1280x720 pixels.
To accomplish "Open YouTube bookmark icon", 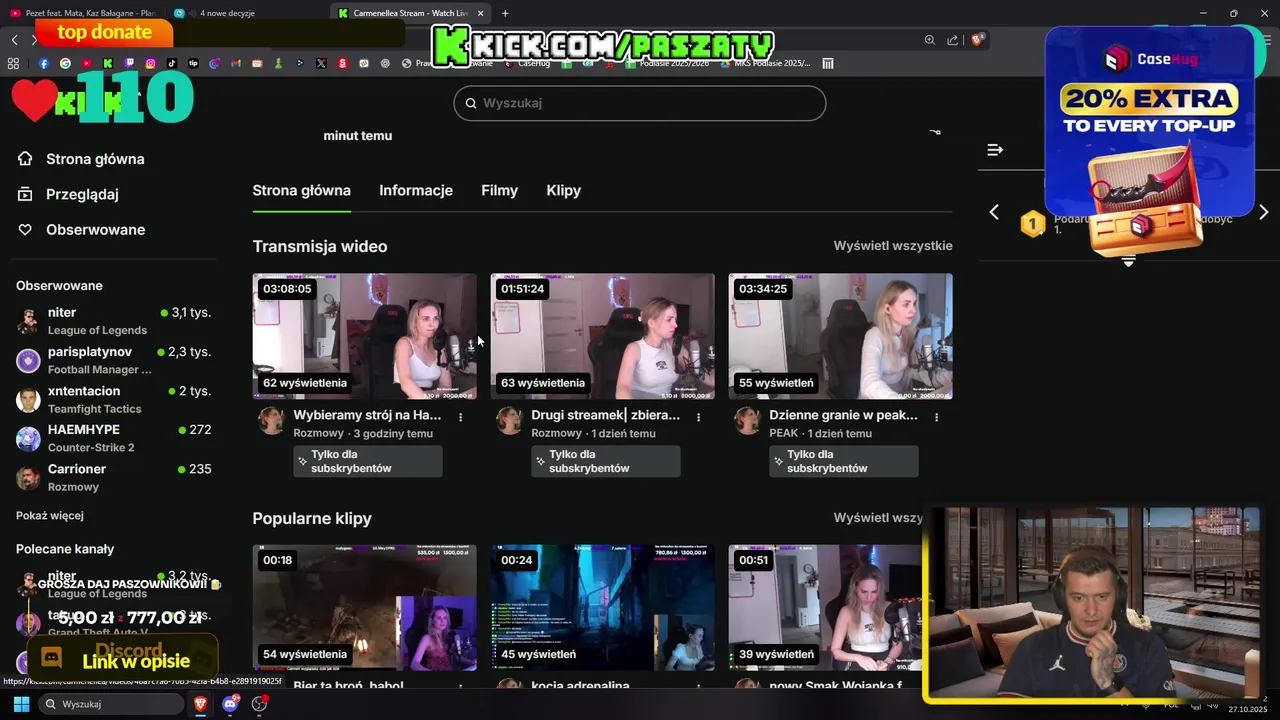I will pos(87,63).
